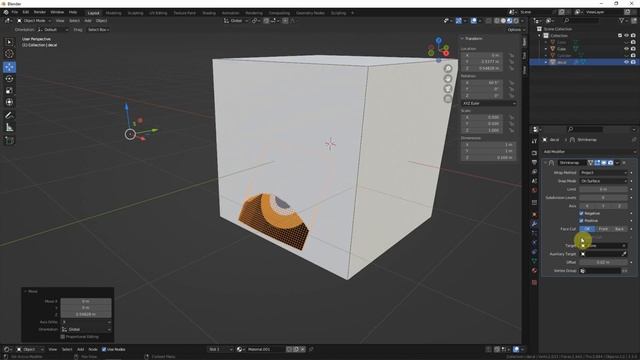Image resolution: width=640 pixels, height=360 pixels.
Task: Open the World properties tab icon
Action: [x=534, y=190]
